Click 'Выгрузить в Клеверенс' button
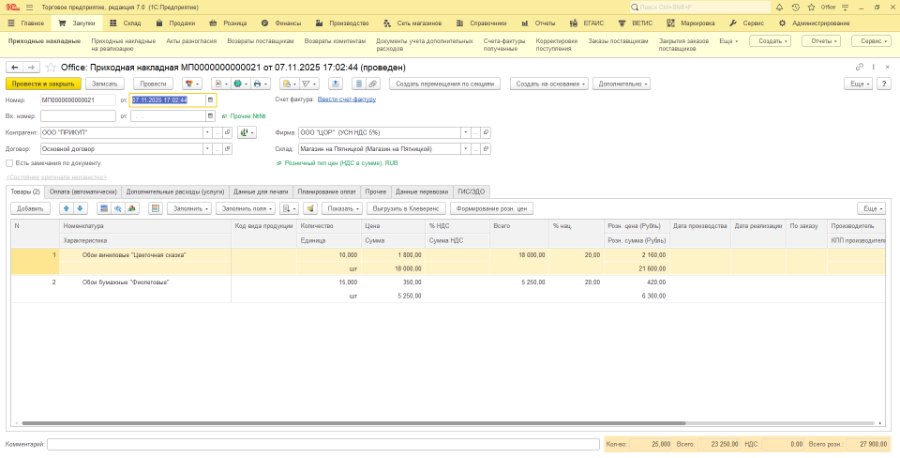 tap(406, 209)
